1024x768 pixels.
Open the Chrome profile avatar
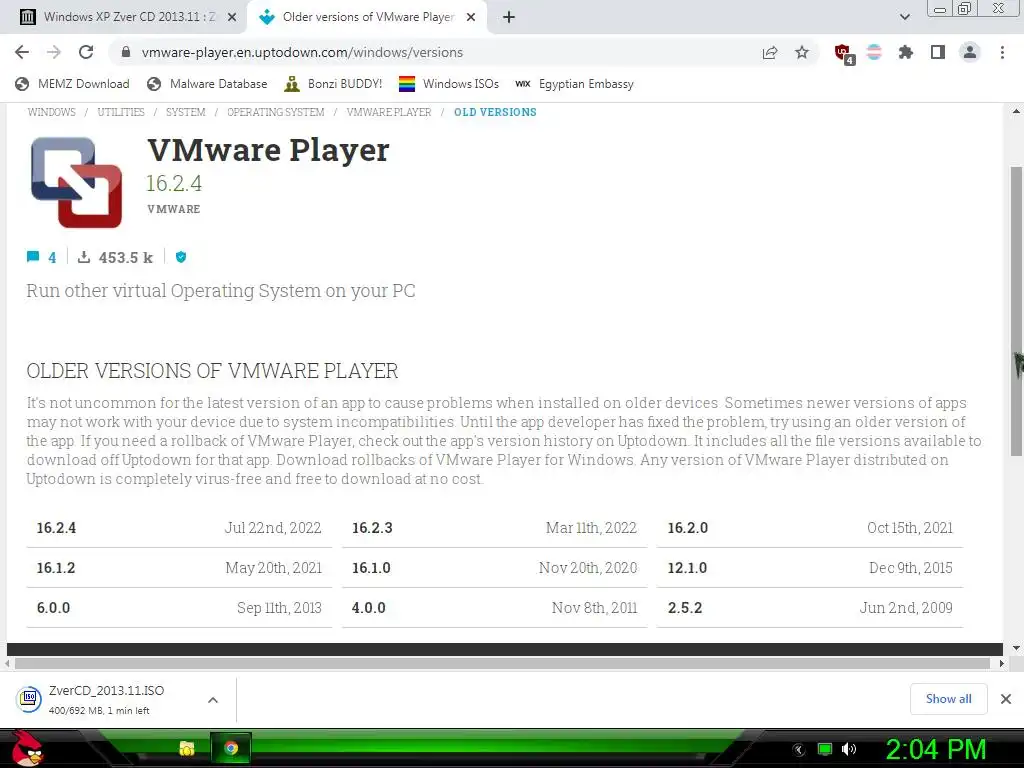(970, 52)
